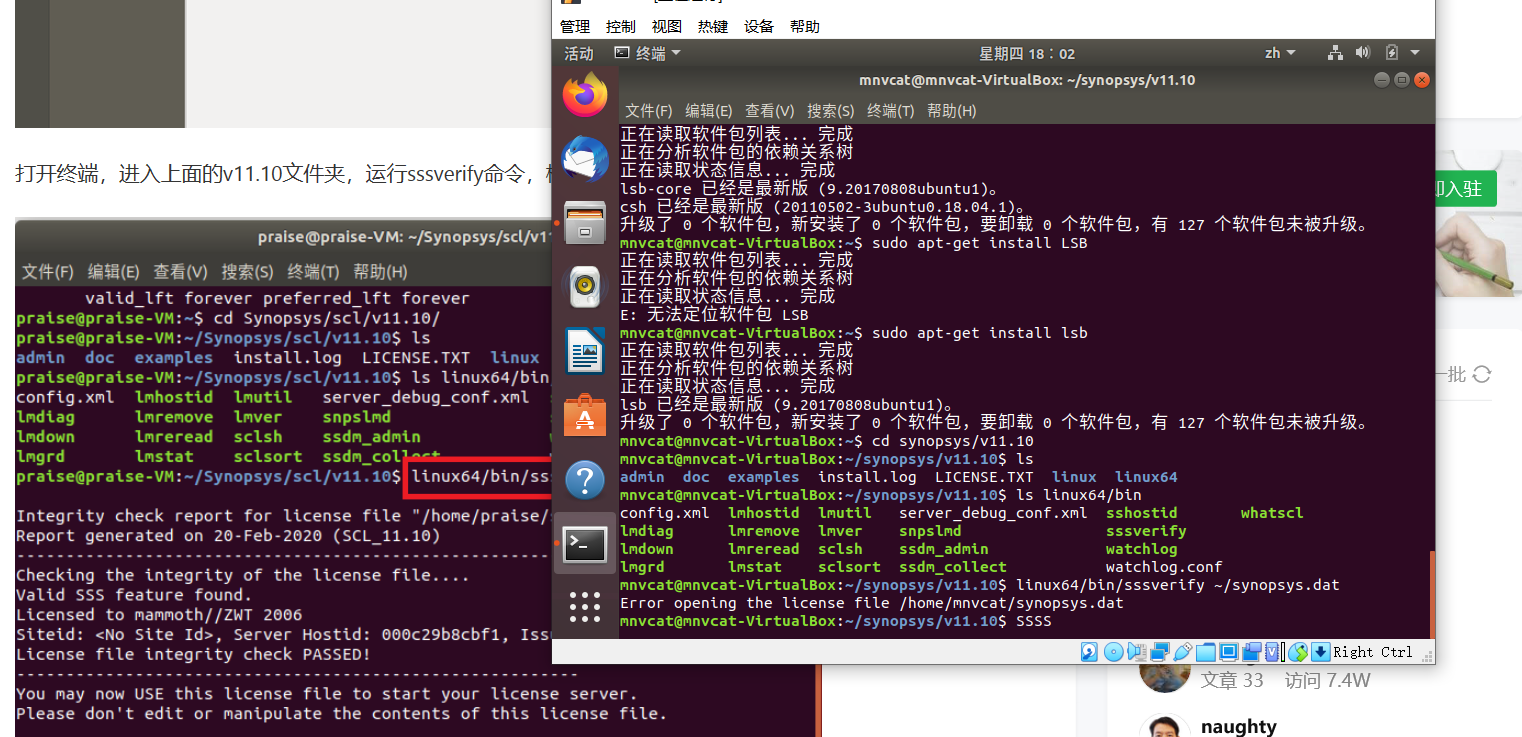The width and height of the screenshot is (1522, 737).
Task: Open the Files manager dock icon
Action: [x=585, y=222]
